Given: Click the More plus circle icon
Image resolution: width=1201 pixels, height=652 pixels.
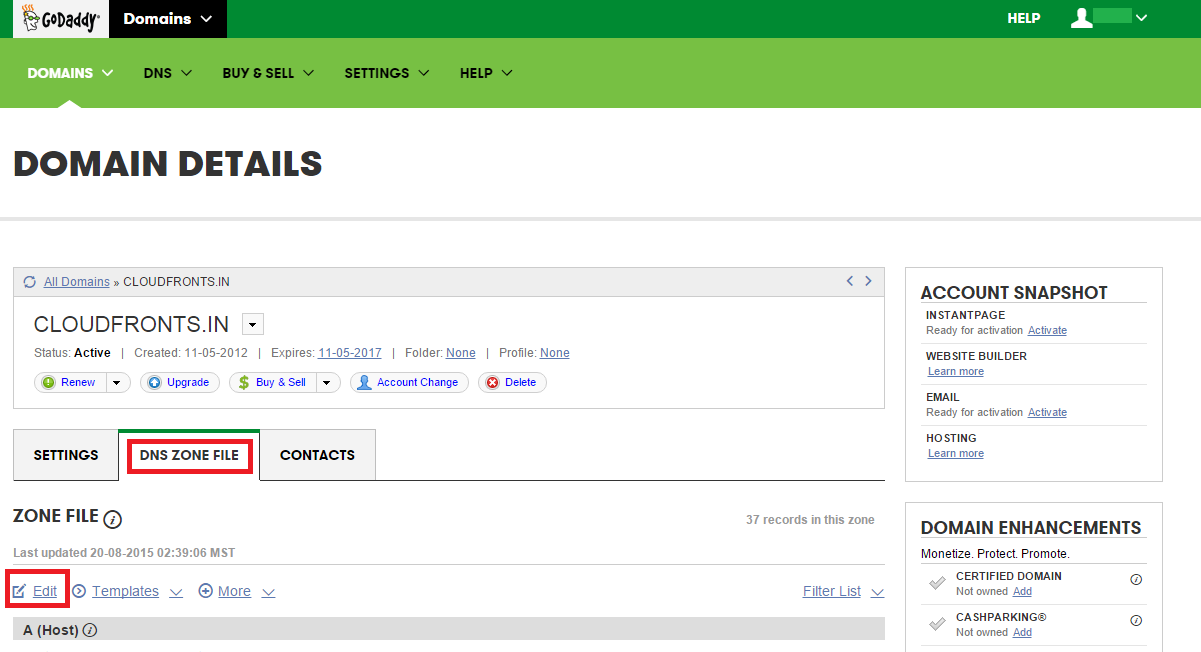Looking at the screenshot, I should coord(206,591).
